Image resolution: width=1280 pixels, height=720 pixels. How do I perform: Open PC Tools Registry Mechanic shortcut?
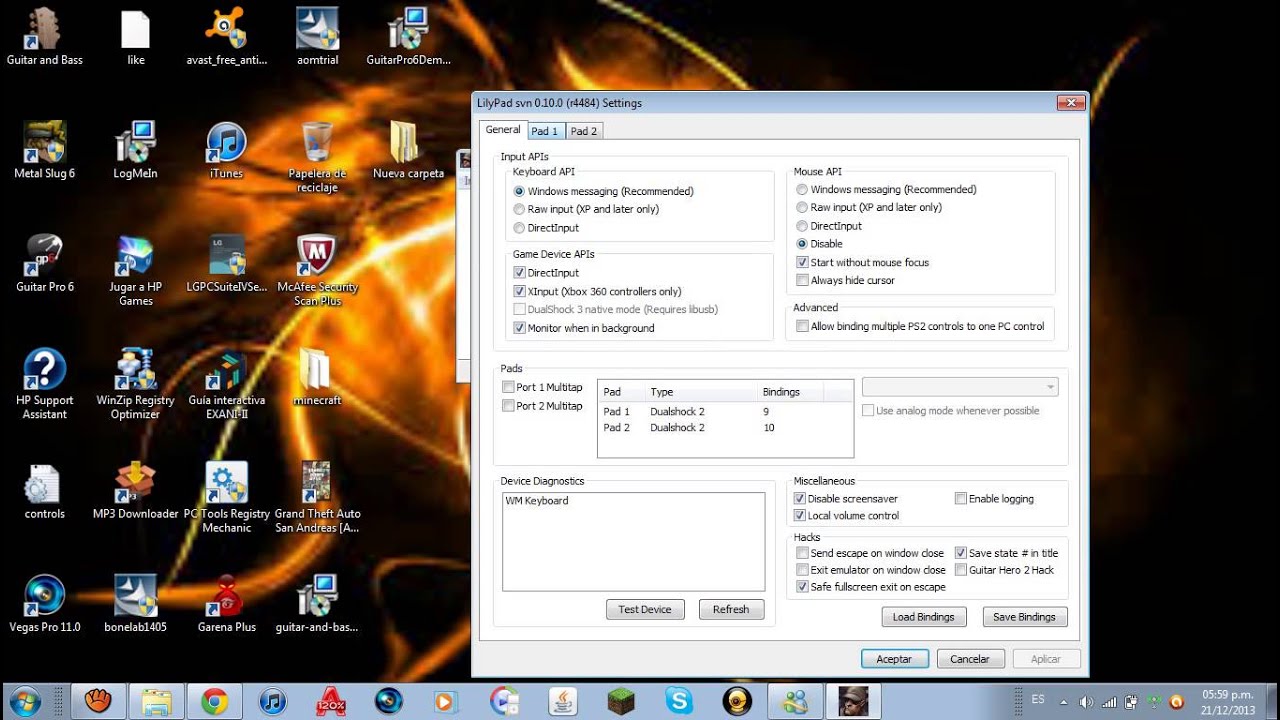[227, 498]
